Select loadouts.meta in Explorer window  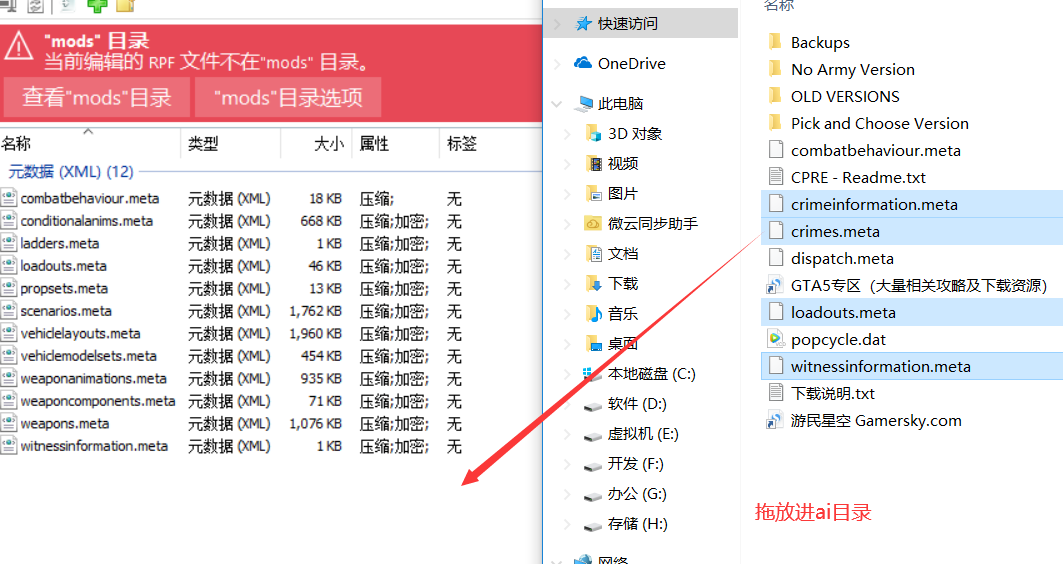point(912,313)
